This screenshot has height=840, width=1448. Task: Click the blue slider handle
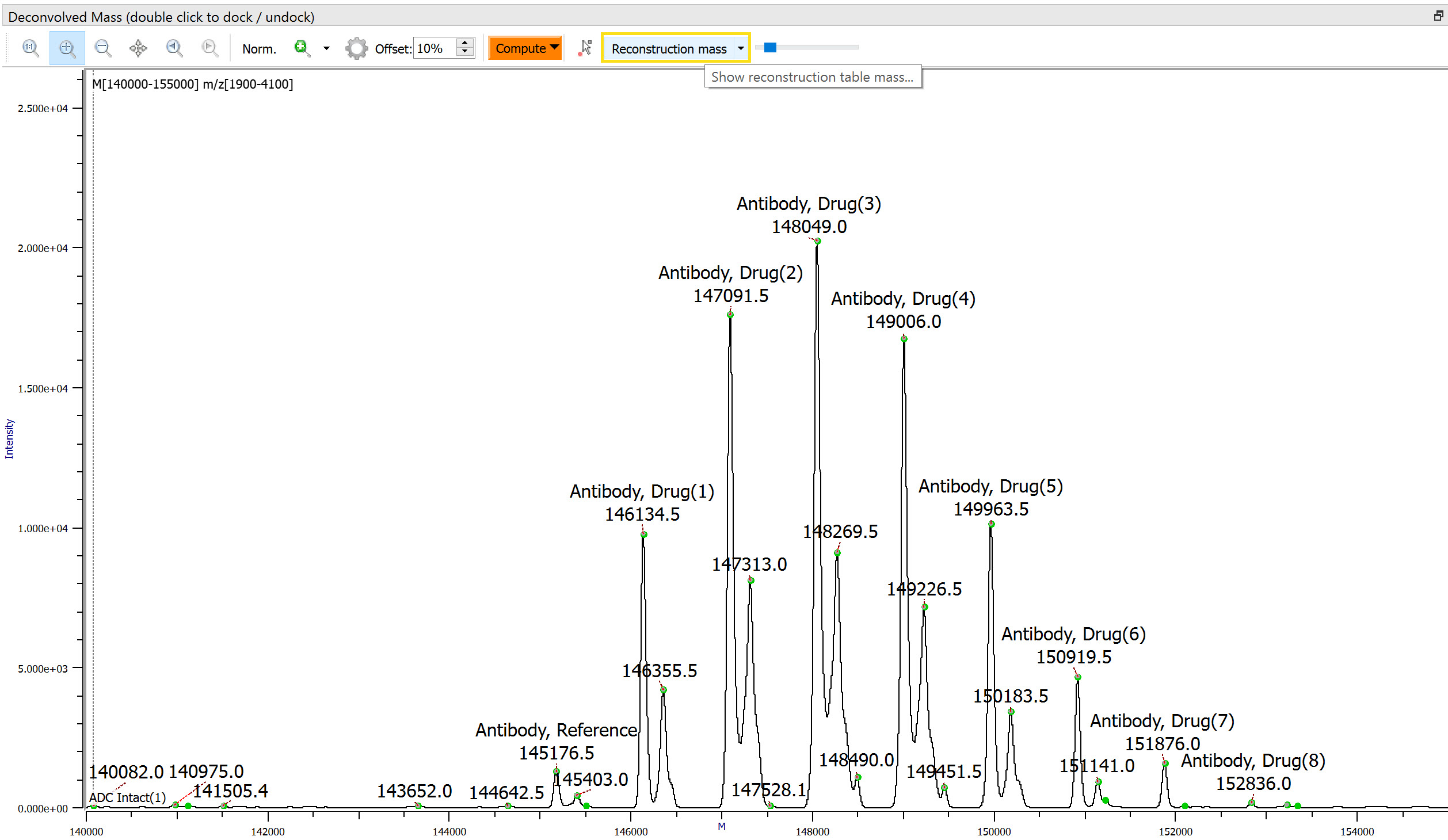(770, 47)
